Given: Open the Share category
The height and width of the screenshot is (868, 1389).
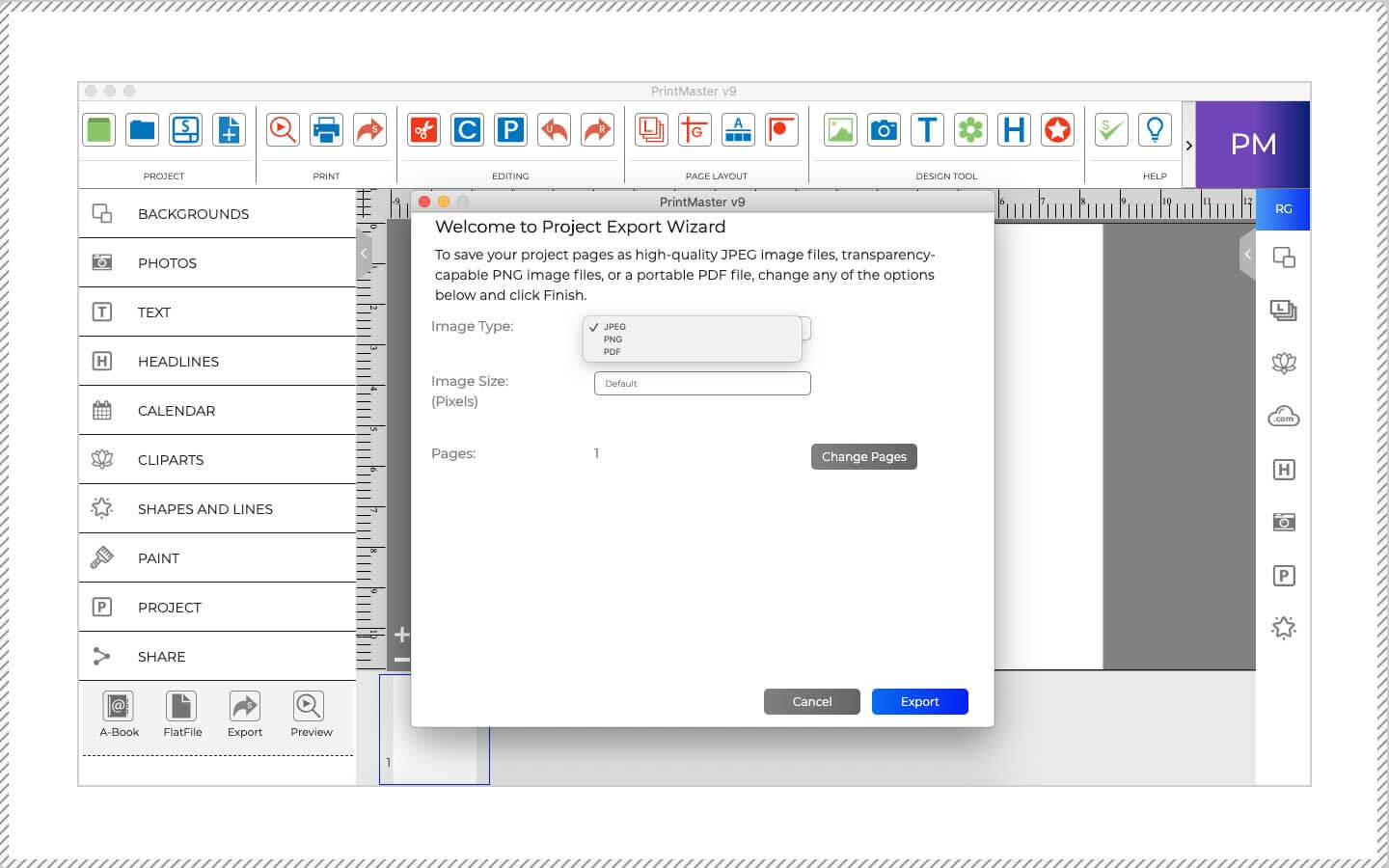Looking at the screenshot, I should tap(217, 656).
